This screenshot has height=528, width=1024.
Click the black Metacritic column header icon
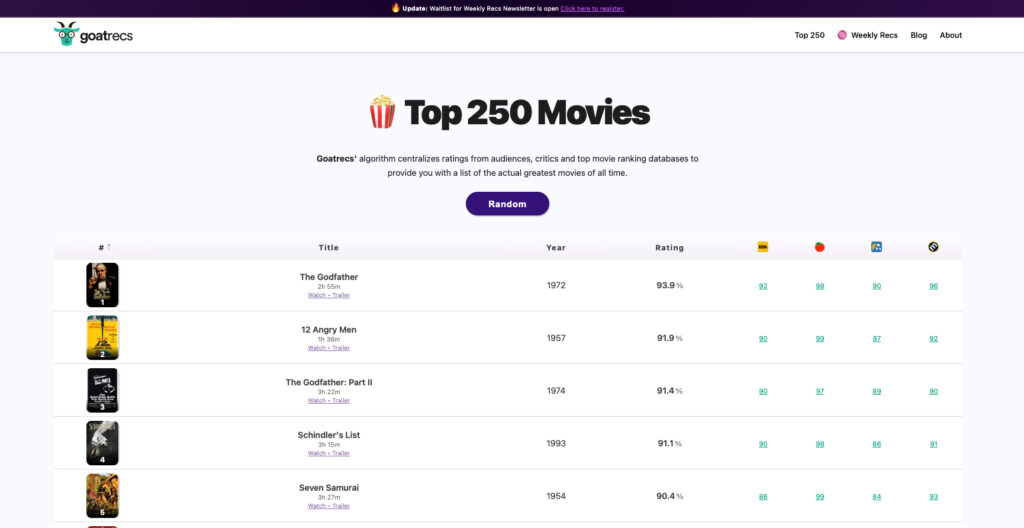(933, 247)
